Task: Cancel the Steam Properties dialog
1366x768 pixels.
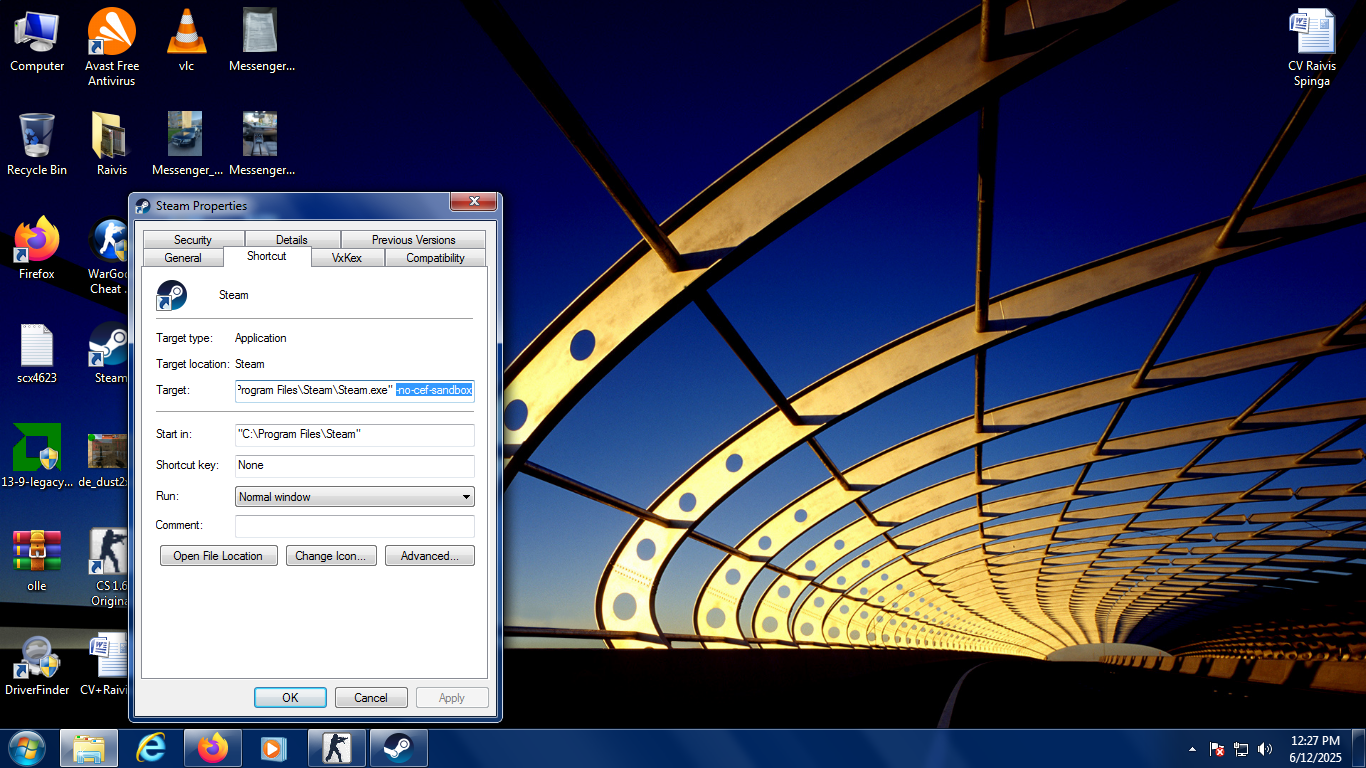Action: click(x=371, y=698)
